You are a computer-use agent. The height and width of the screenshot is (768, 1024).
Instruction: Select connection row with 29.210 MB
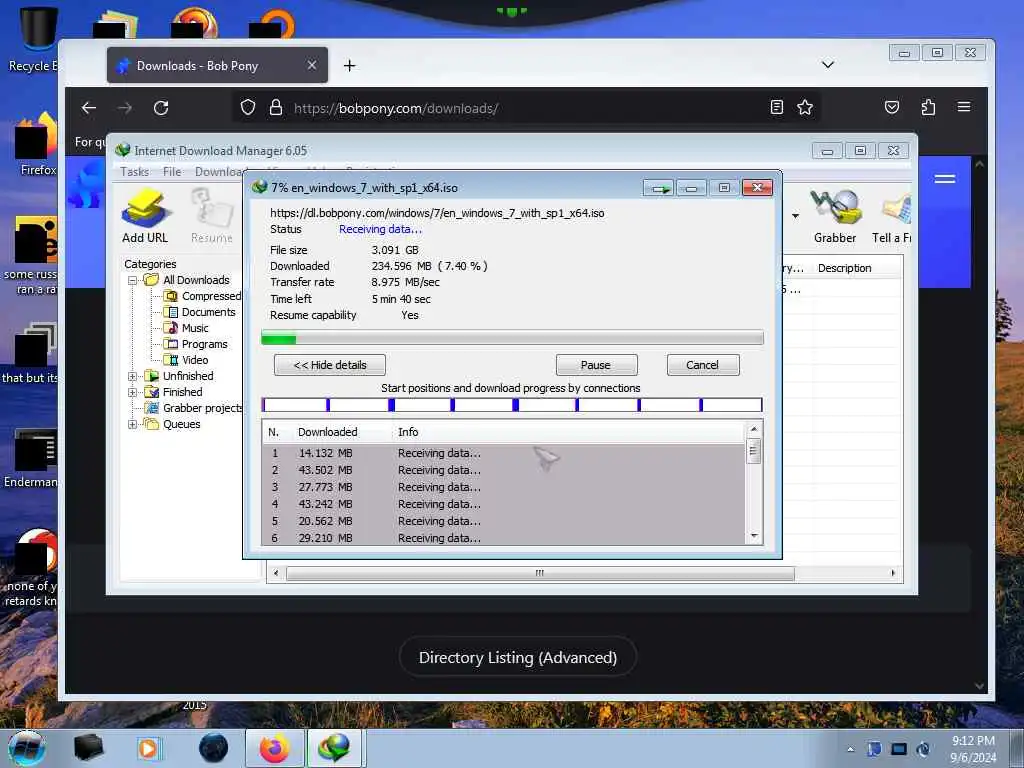tap(504, 538)
